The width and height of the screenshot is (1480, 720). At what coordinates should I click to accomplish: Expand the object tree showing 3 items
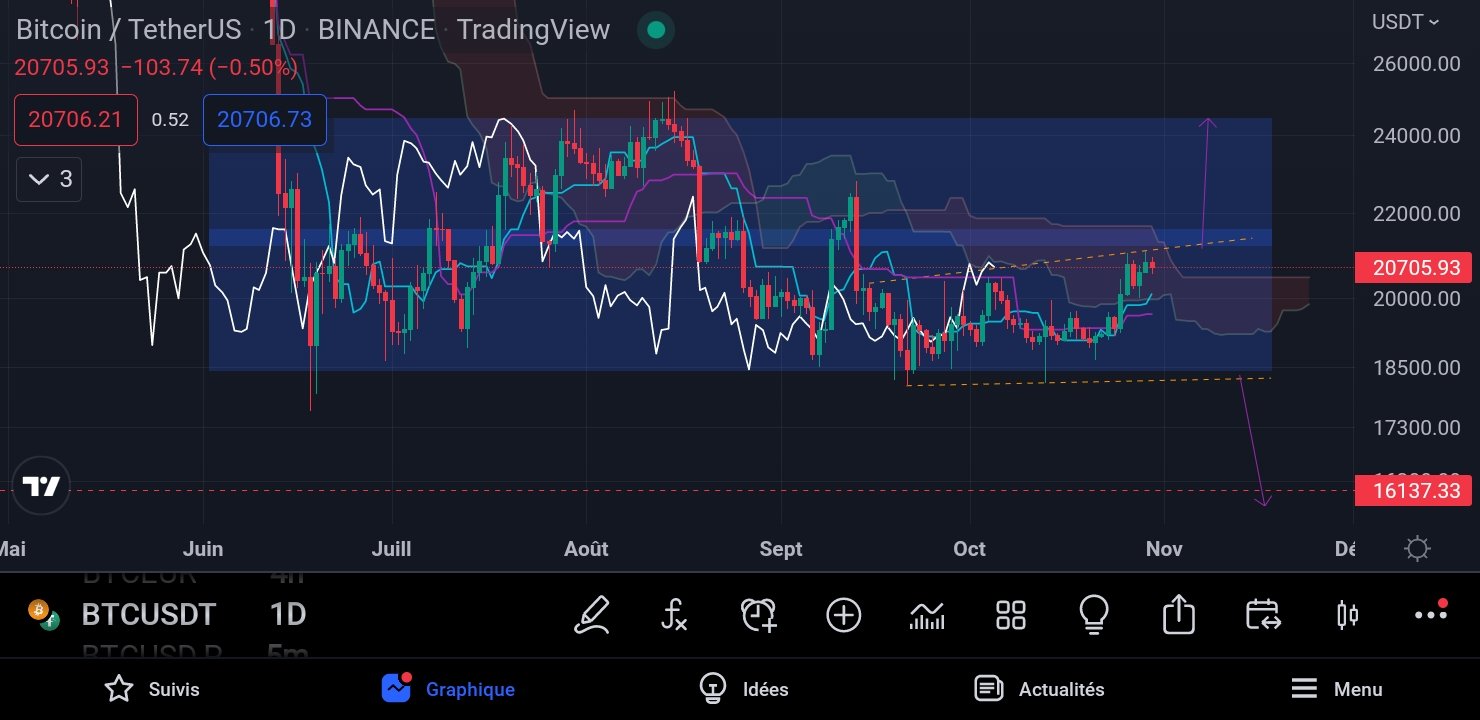pyautogui.click(x=48, y=179)
